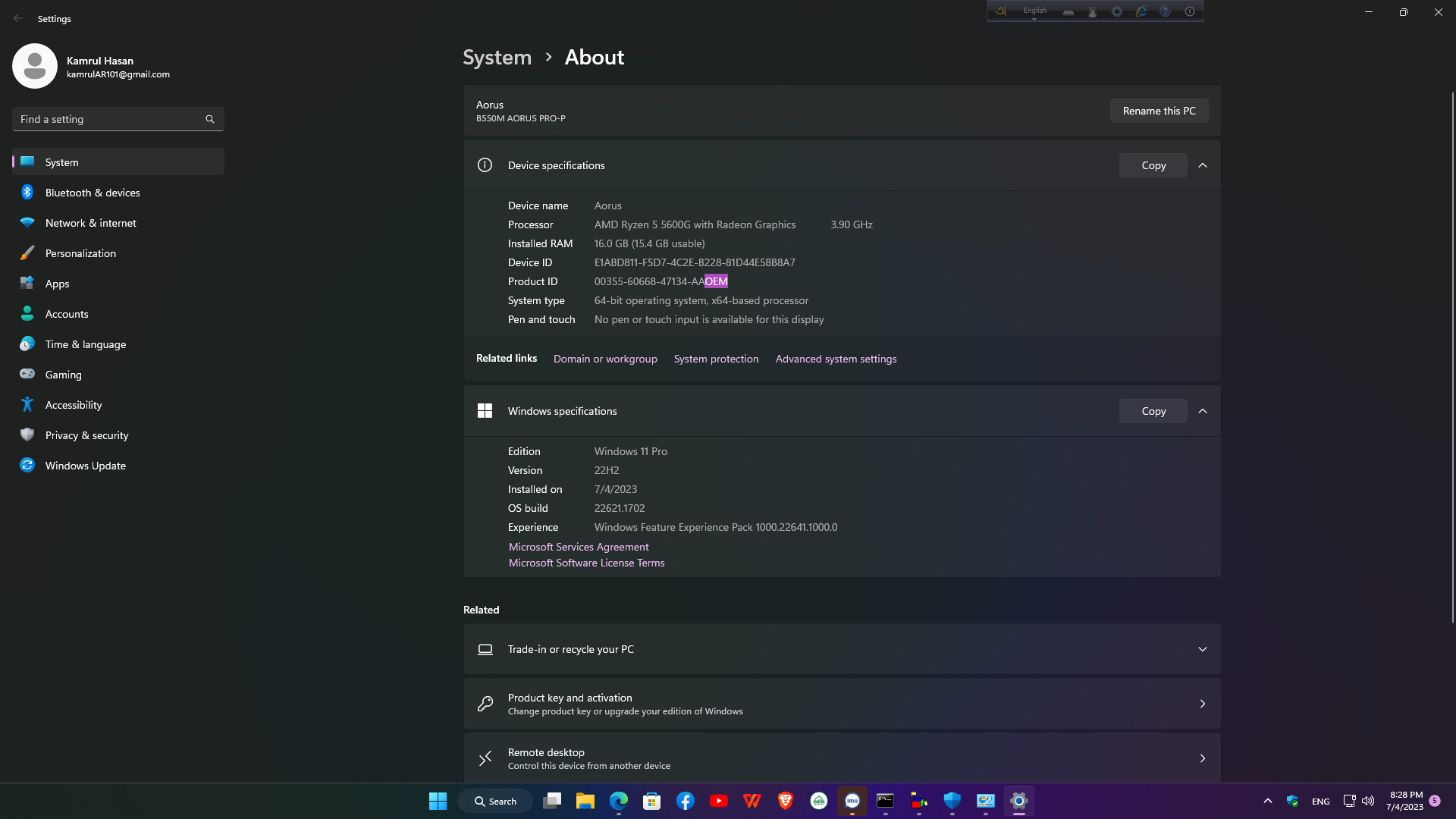This screenshot has width=1456, height=819.
Task: Open the Windows Start menu
Action: coord(438,801)
